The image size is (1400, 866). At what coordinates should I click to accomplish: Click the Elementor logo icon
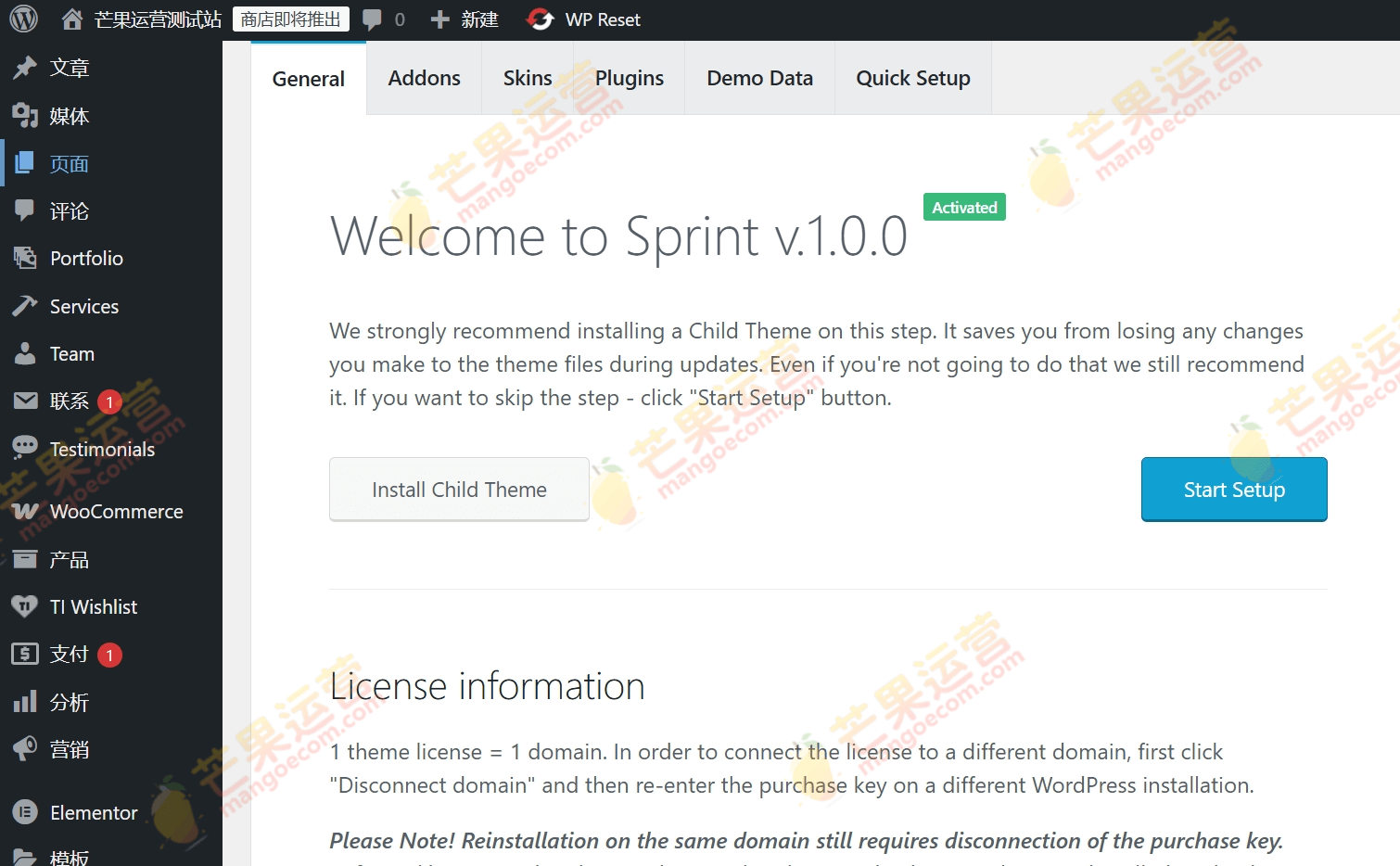tap(25, 812)
